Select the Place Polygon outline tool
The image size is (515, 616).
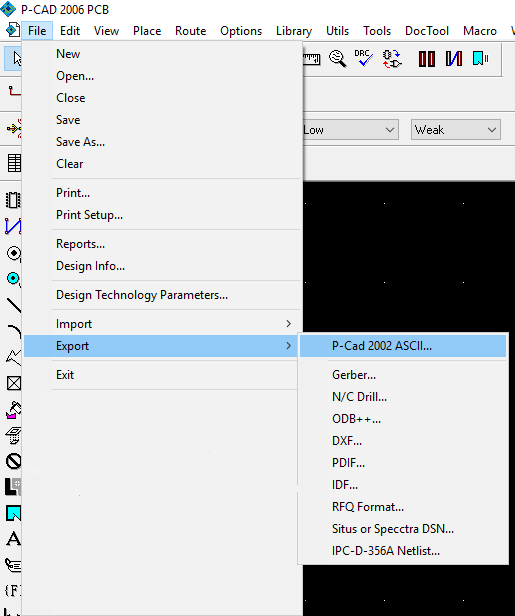pyautogui.click(x=14, y=357)
